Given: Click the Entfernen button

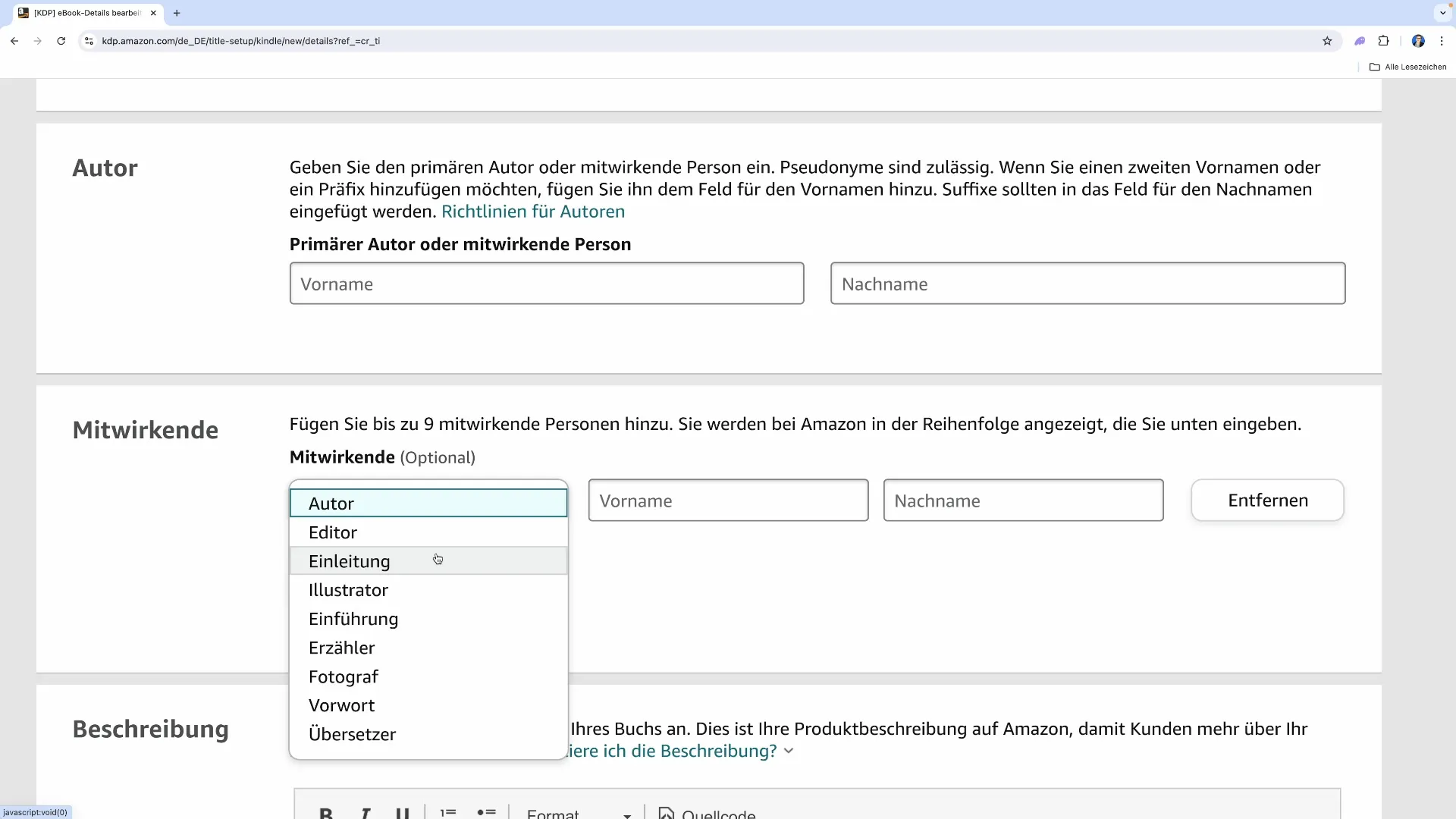Looking at the screenshot, I should click(x=1267, y=500).
